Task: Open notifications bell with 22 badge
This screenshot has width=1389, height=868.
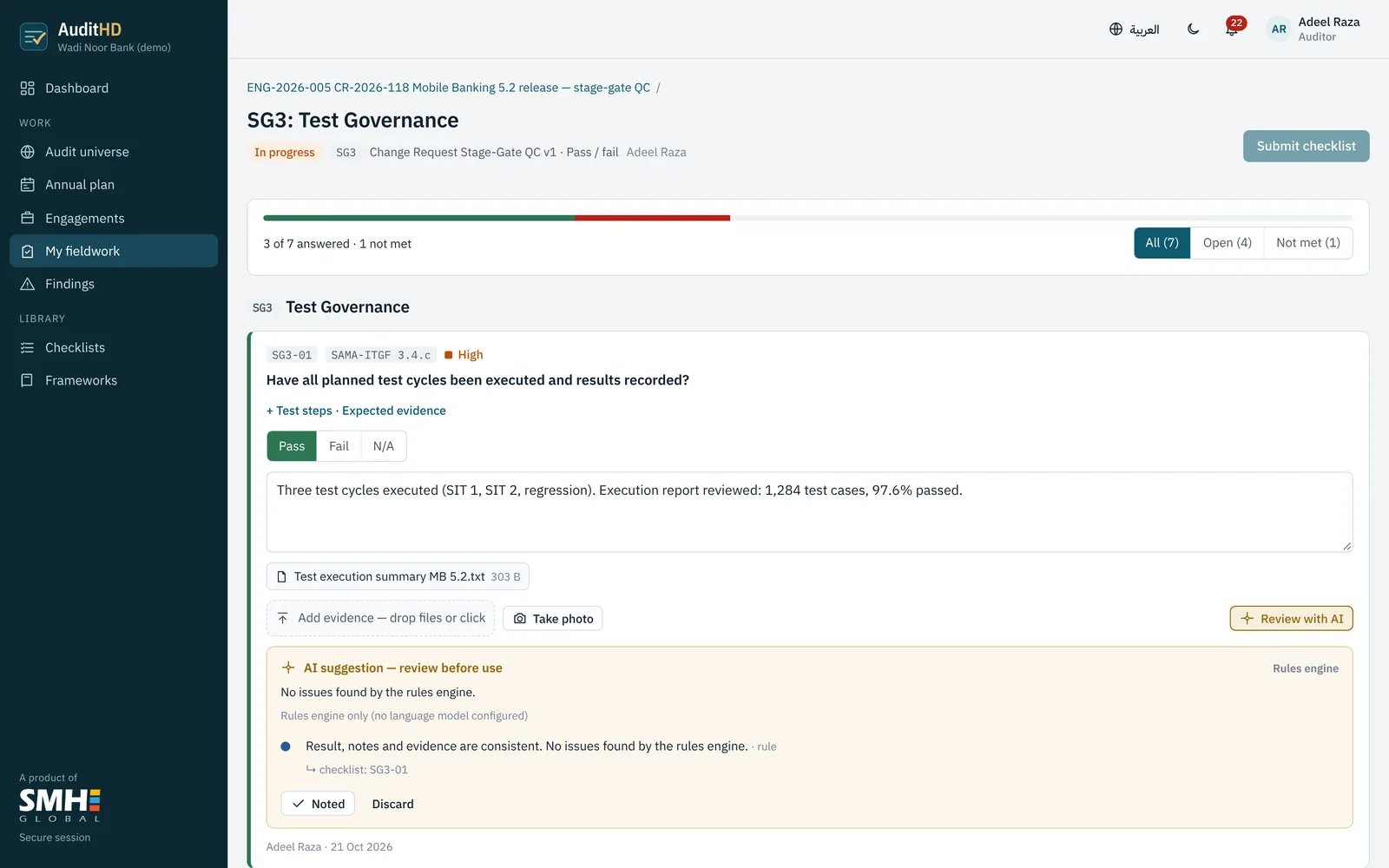Action: (x=1233, y=29)
